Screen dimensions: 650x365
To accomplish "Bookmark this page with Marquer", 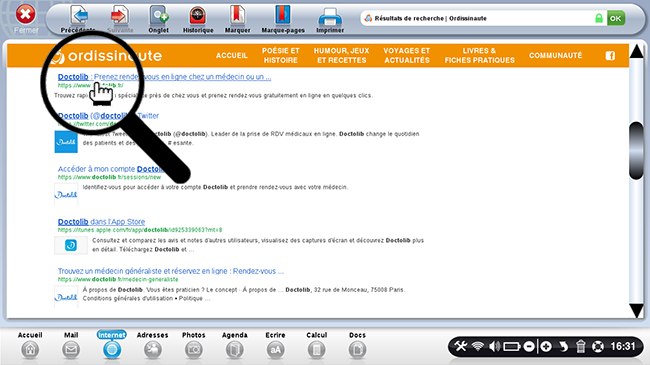I will click(238, 15).
